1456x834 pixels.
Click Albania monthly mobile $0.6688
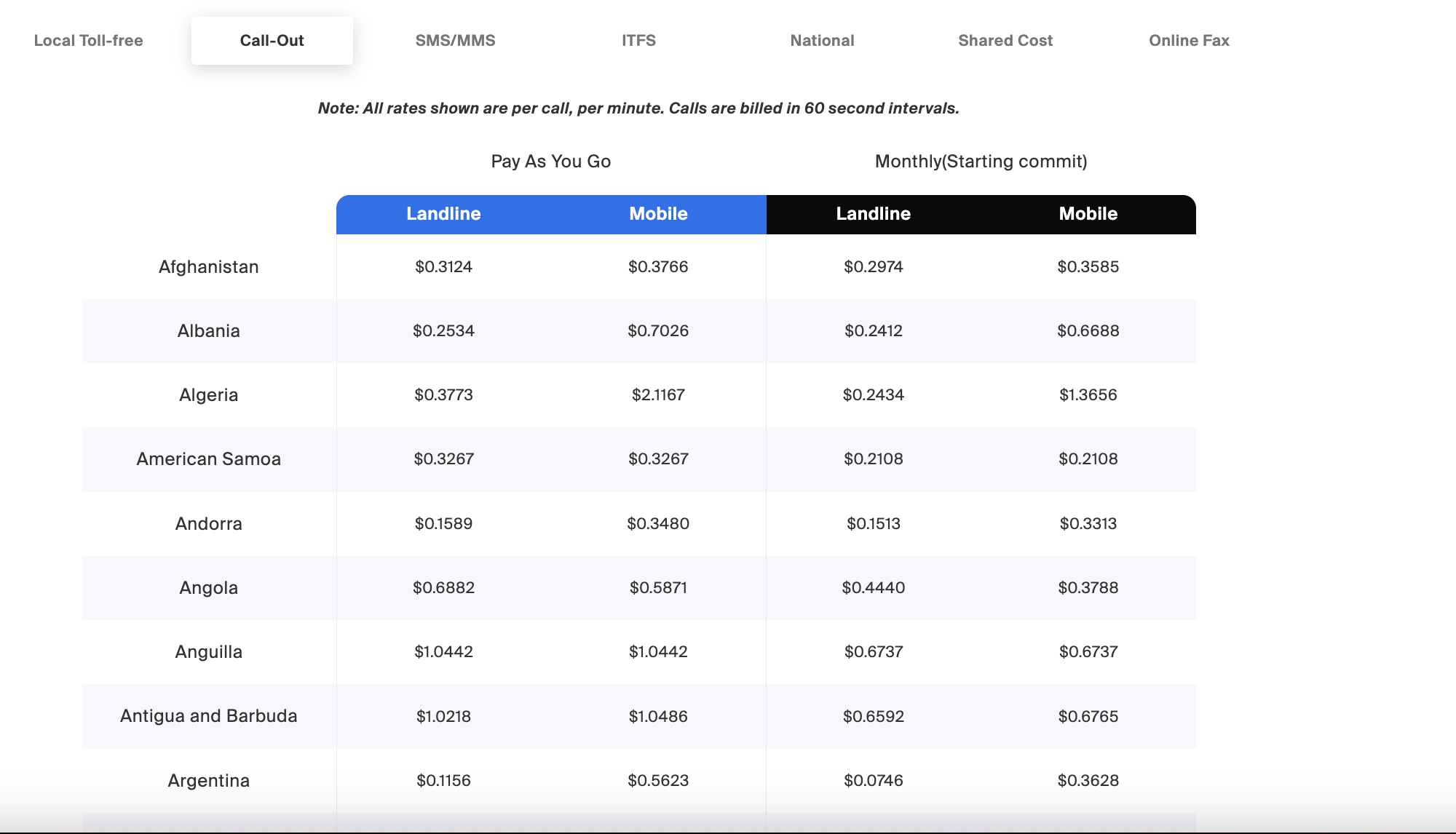1088,331
